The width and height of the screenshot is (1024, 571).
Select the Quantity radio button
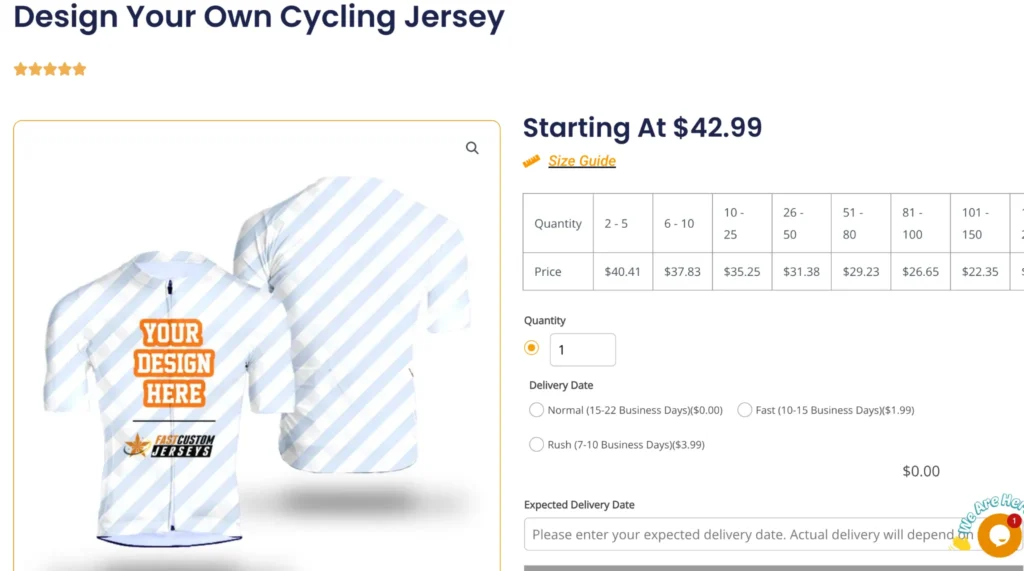(532, 348)
